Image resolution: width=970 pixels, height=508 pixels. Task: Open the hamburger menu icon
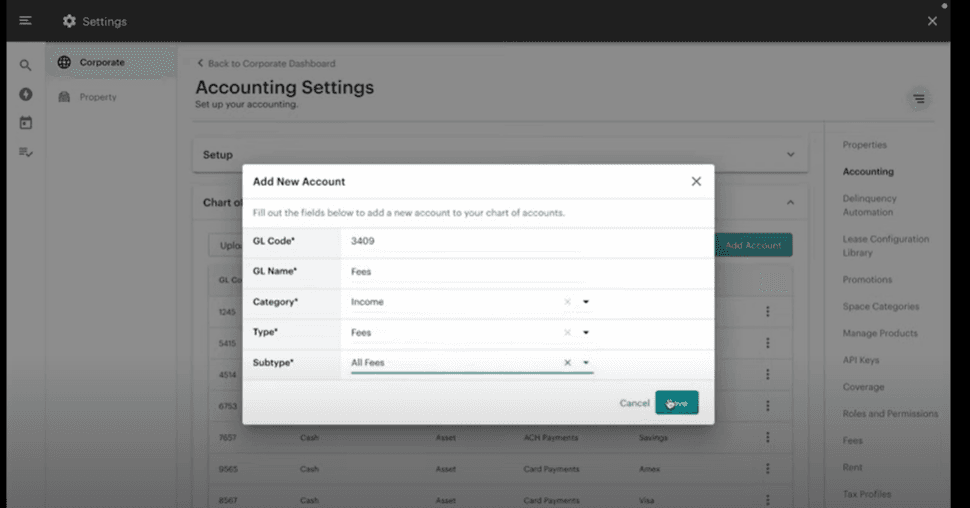(25, 21)
